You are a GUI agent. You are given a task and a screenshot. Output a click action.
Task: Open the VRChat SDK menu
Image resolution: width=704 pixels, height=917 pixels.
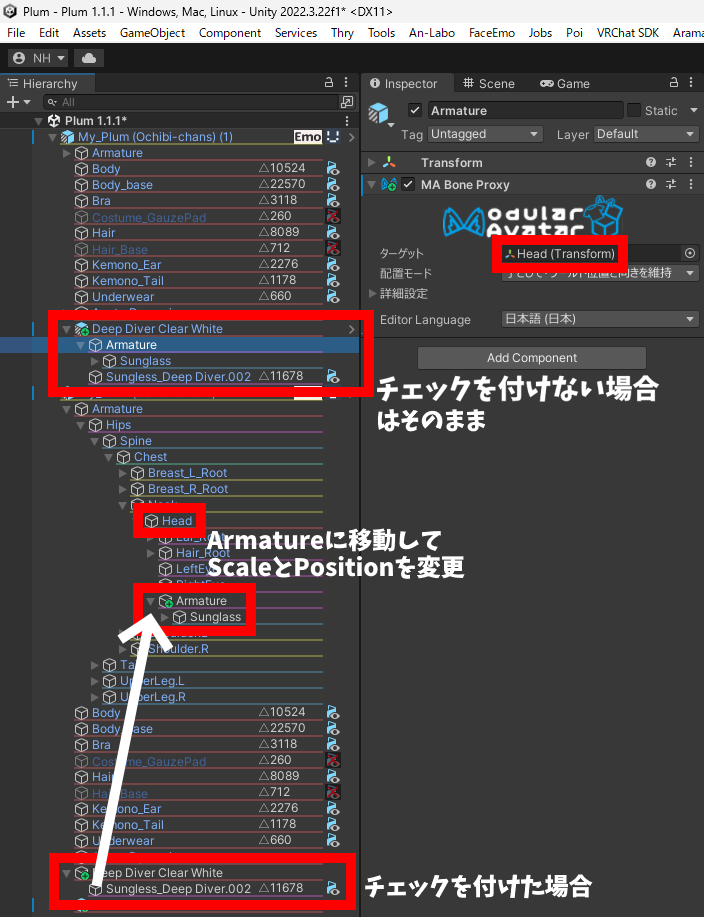(x=627, y=33)
